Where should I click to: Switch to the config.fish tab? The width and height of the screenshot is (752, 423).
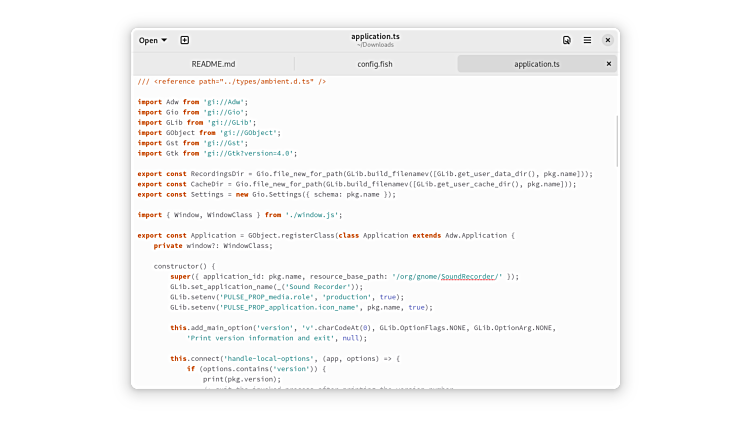point(375,64)
